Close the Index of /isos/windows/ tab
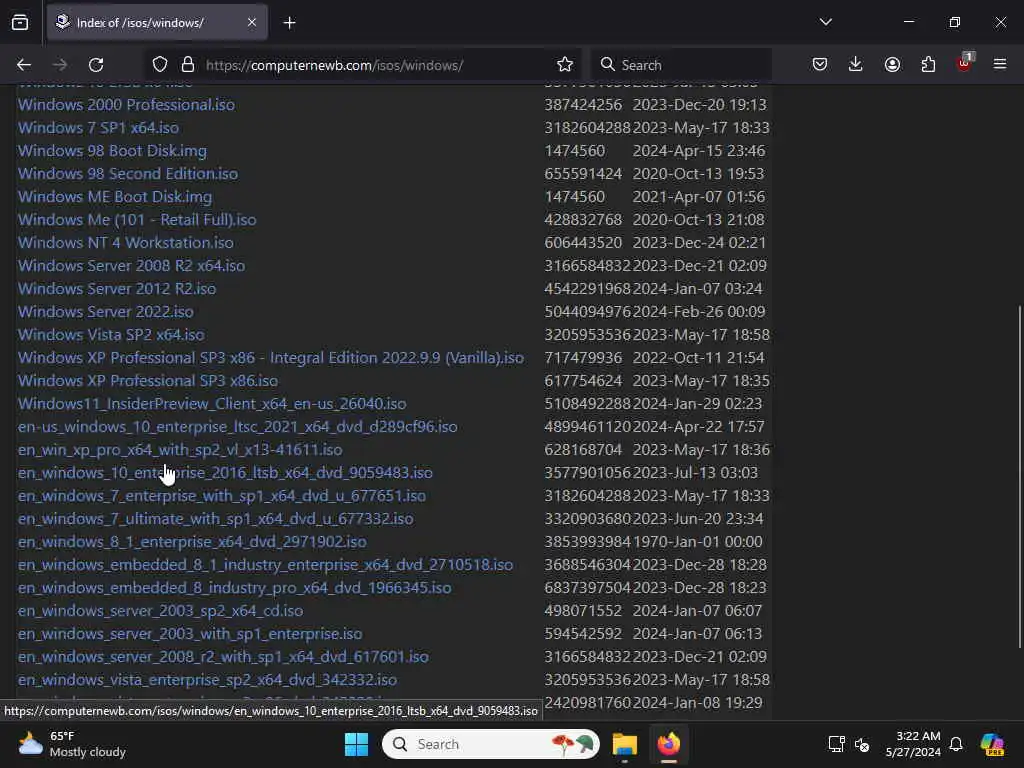 [252, 22]
